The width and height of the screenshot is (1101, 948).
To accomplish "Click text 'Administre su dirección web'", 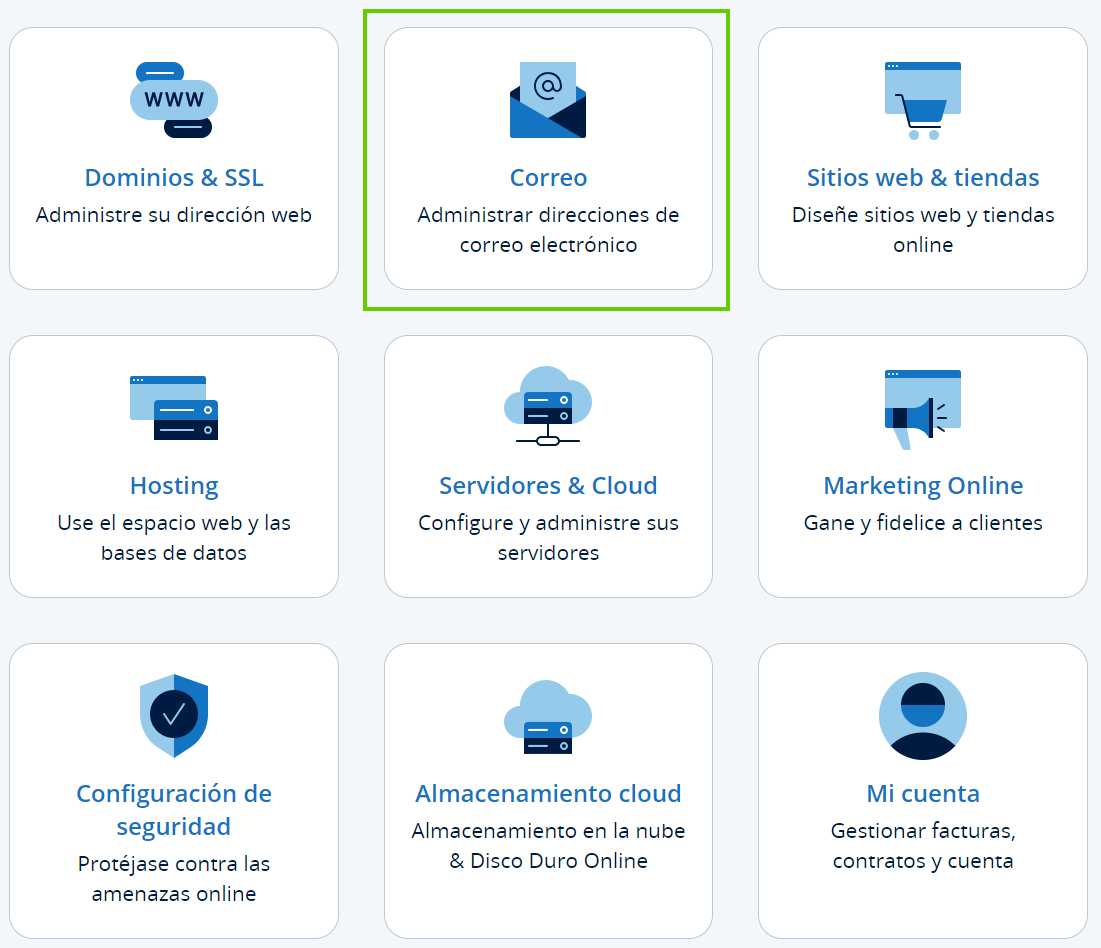I will (x=174, y=215).
